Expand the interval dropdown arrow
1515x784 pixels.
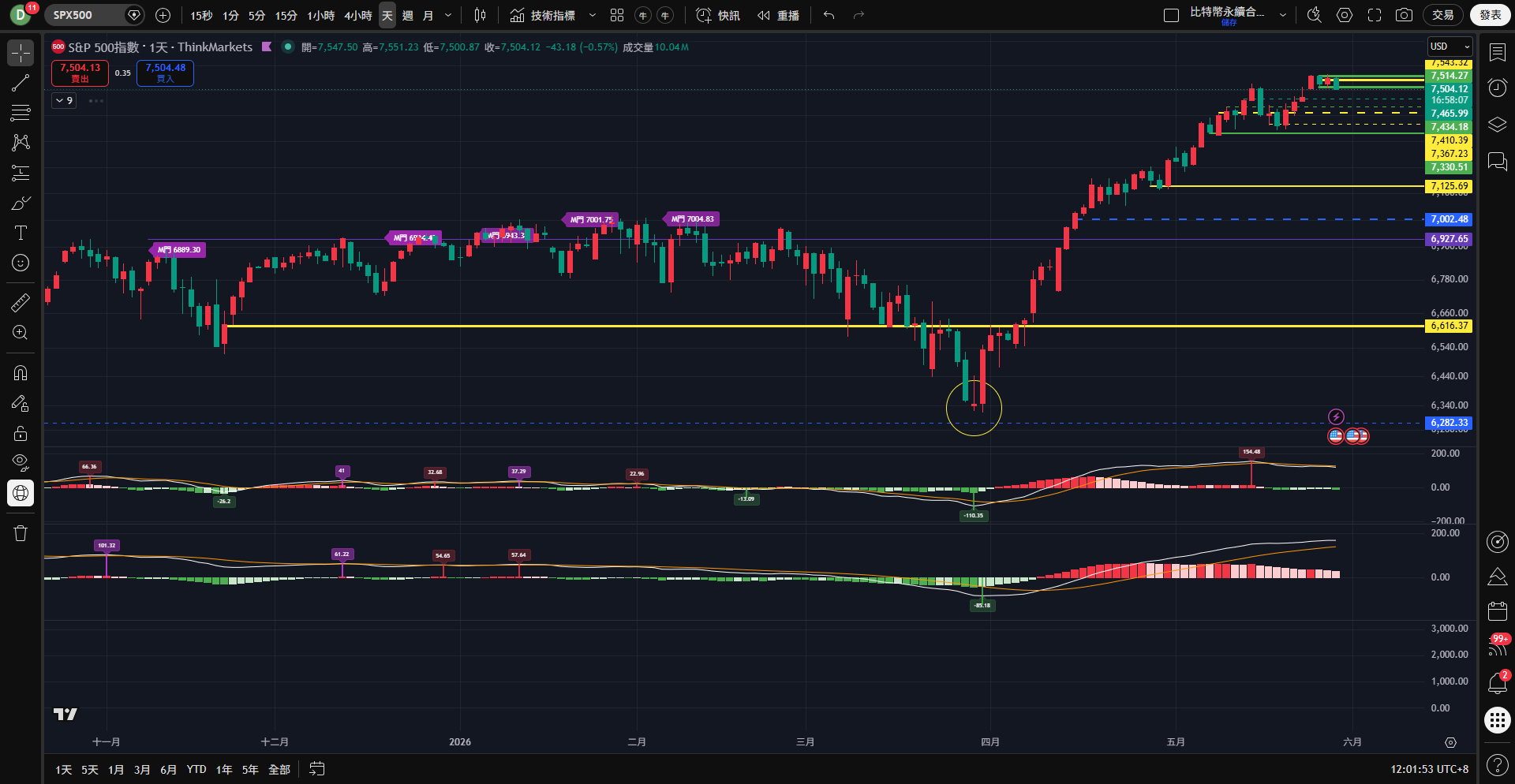pos(448,15)
